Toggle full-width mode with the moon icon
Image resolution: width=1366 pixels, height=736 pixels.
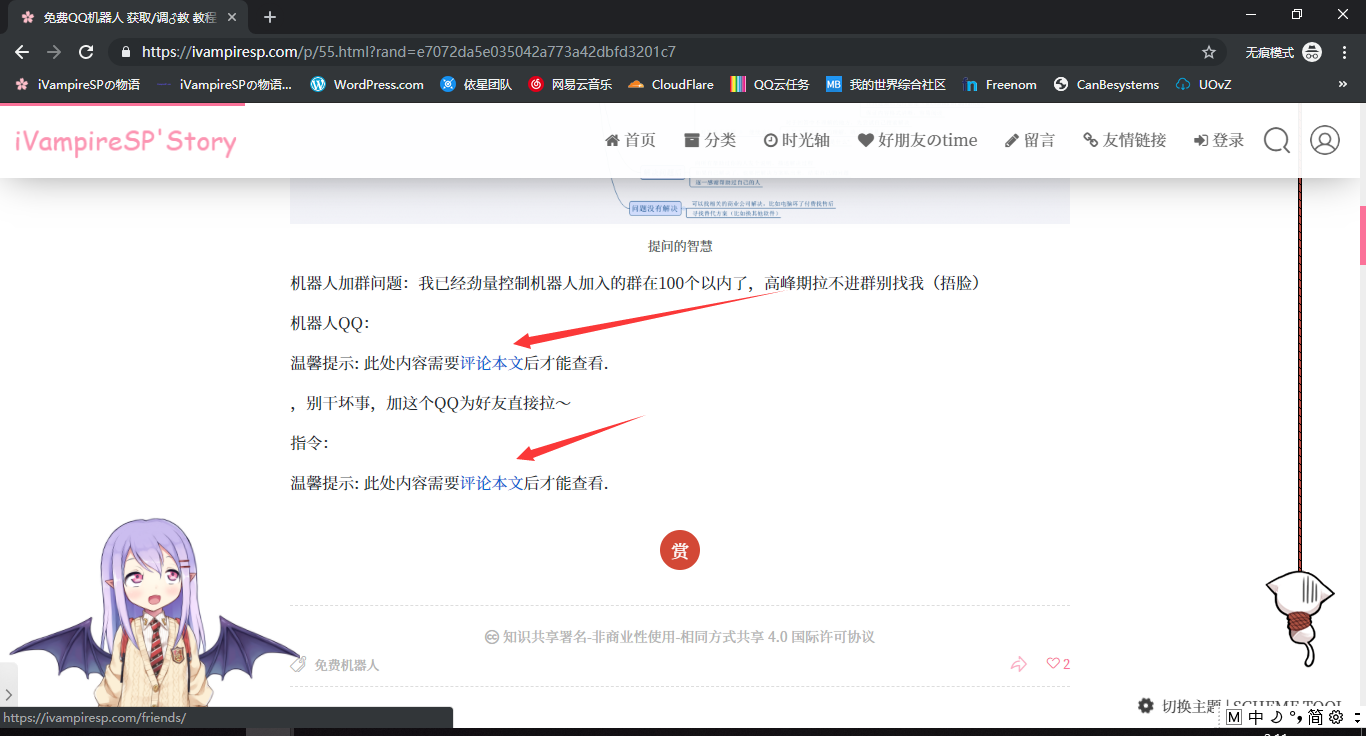coord(1276,716)
